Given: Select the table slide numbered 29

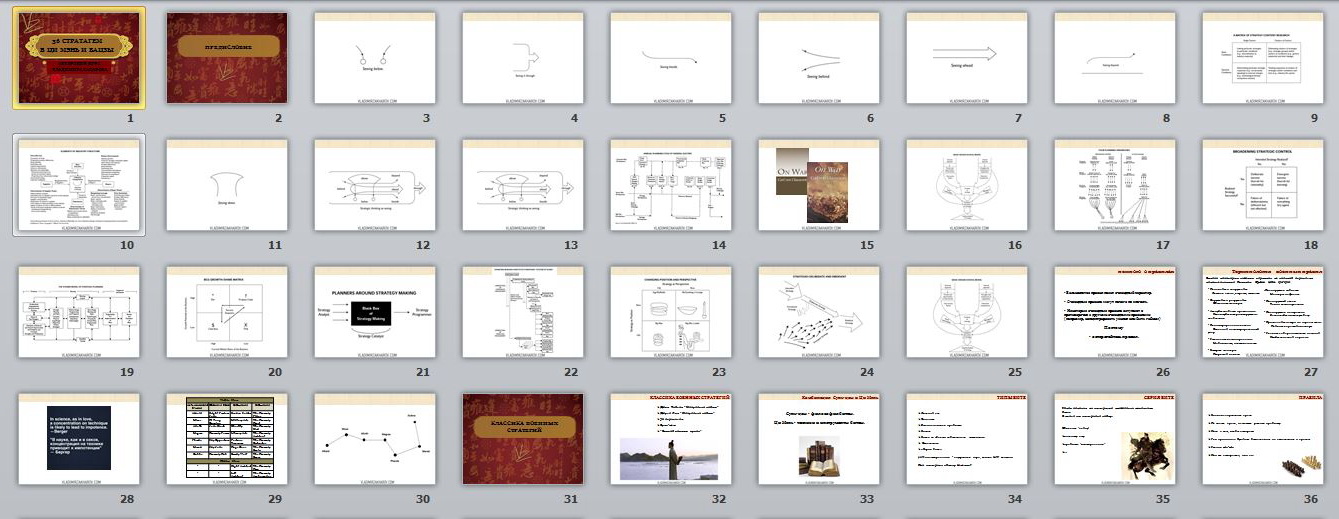Looking at the screenshot, I should (227, 438).
